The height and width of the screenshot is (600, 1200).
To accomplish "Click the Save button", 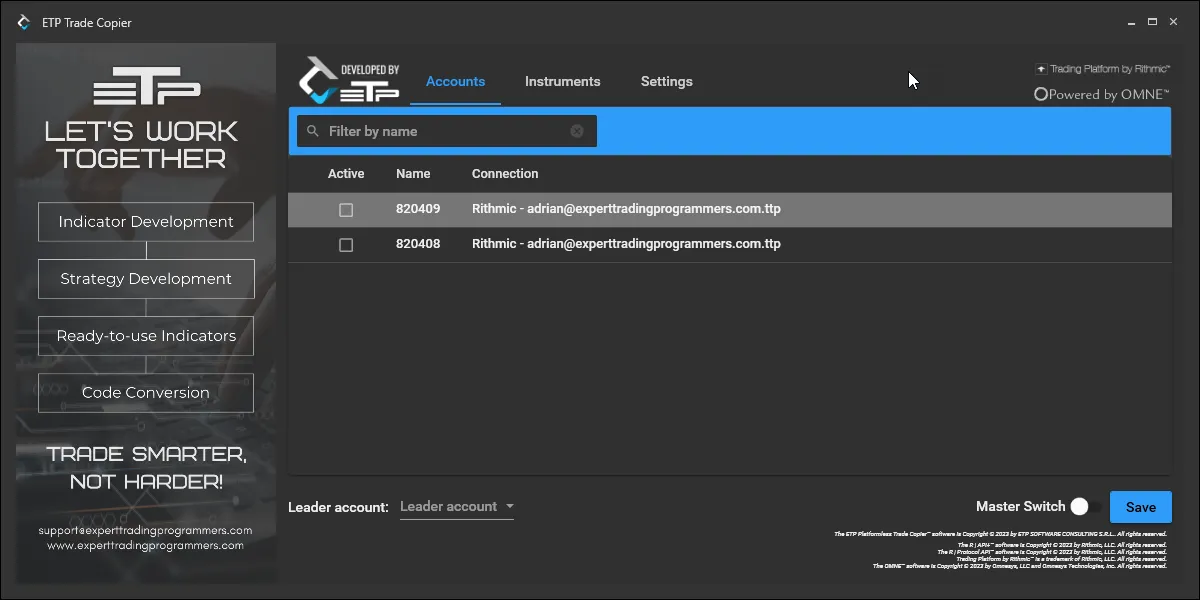I will tap(1141, 507).
